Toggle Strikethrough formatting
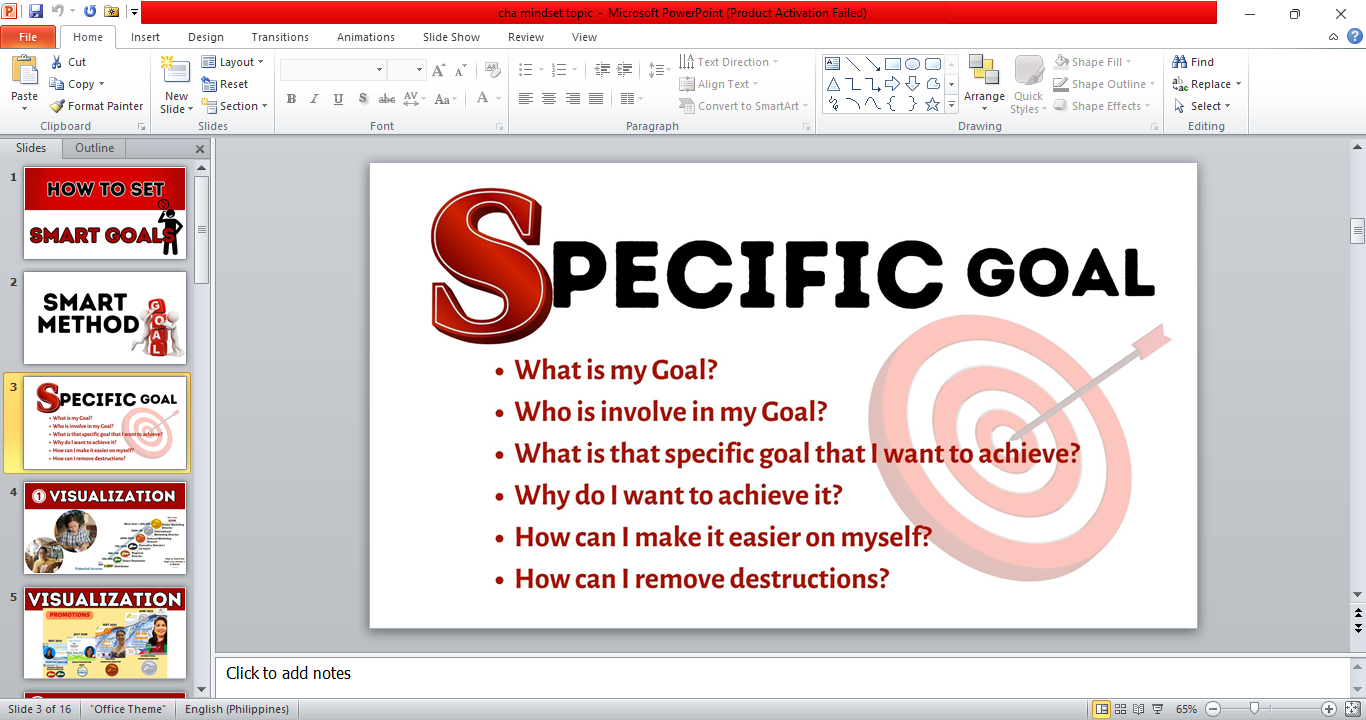 pyautogui.click(x=386, y=98)
